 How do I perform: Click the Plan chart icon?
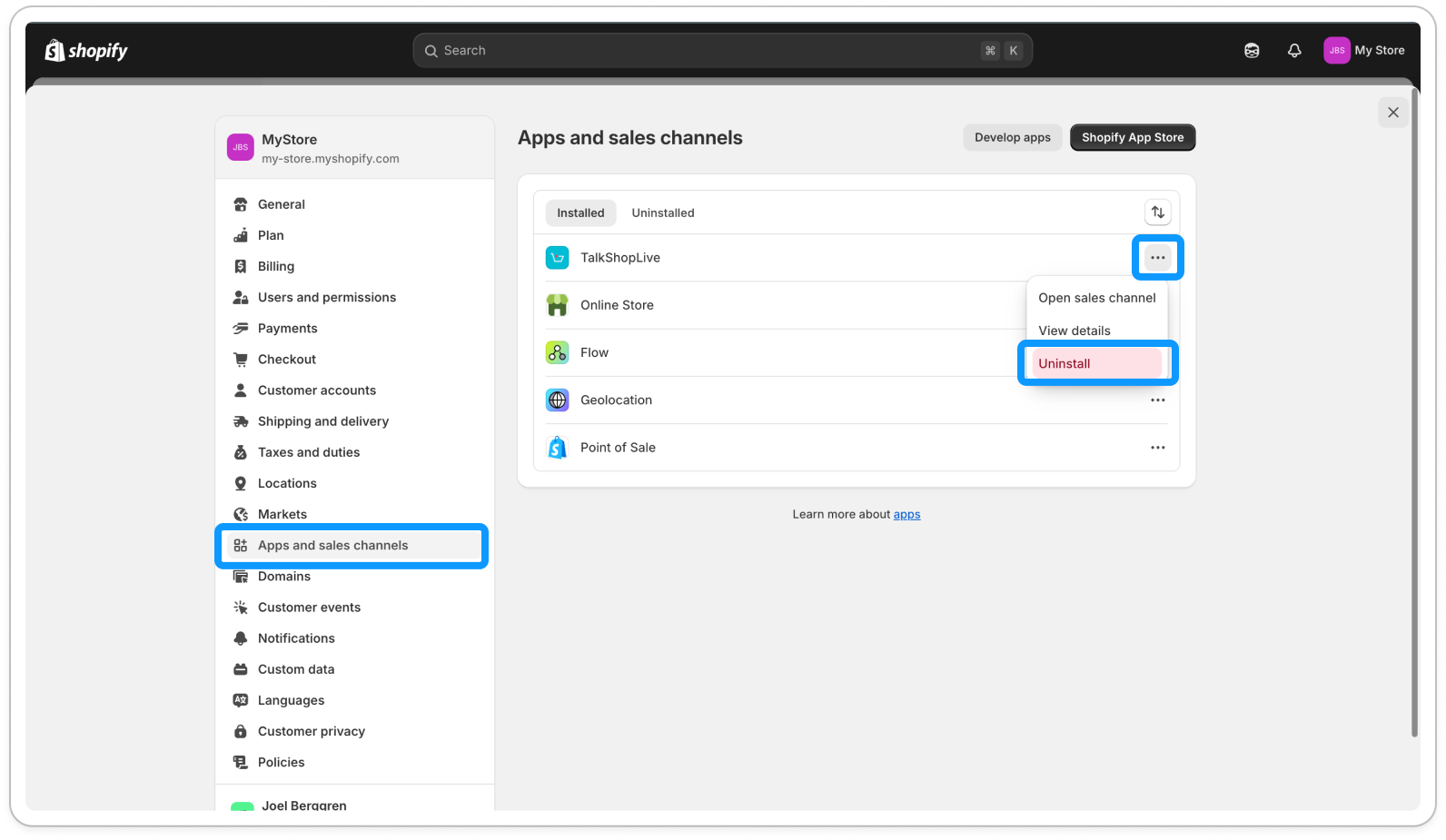click(x=241, y=235)
